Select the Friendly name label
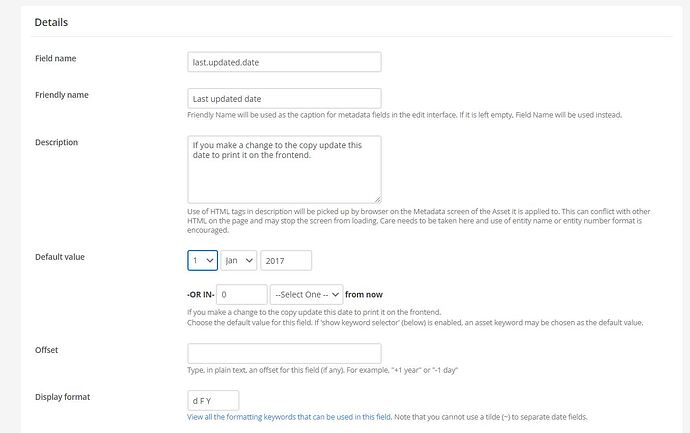690x433 pixels. (63, 95)
